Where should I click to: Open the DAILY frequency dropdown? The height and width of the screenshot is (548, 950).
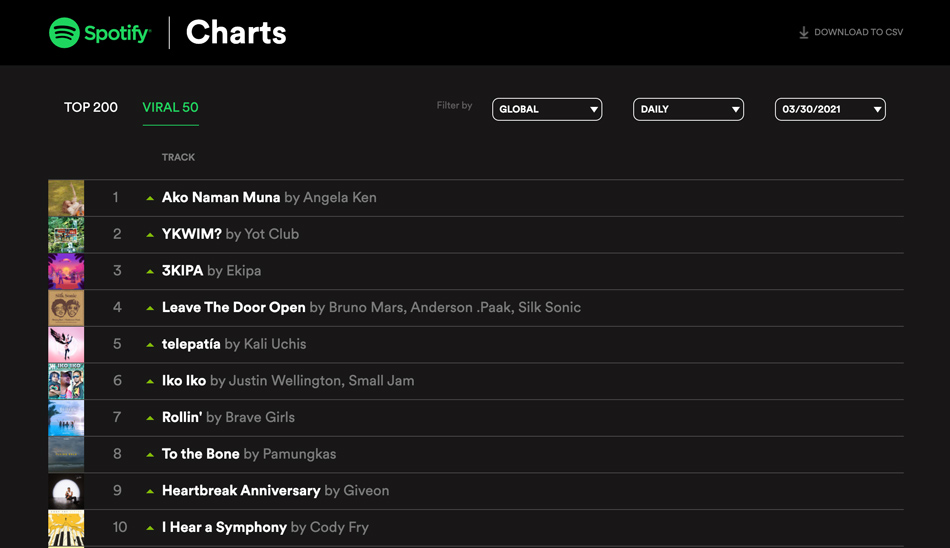688,109
